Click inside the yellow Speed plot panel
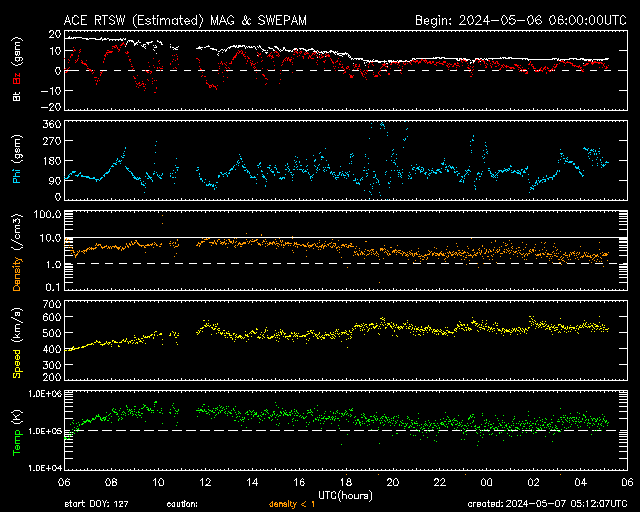640x512 pixels. coord(346,340)
